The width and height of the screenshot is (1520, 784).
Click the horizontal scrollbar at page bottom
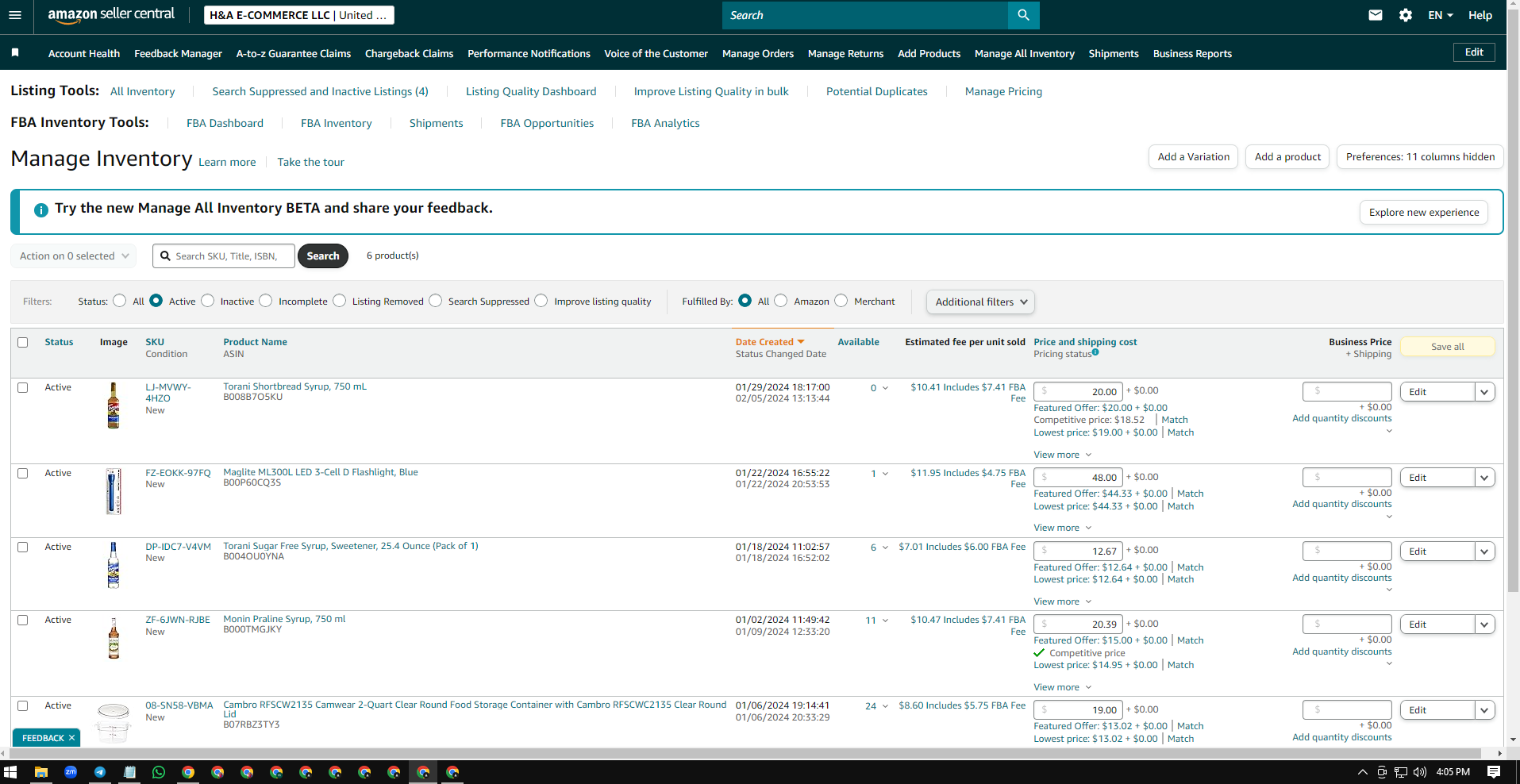746,753
